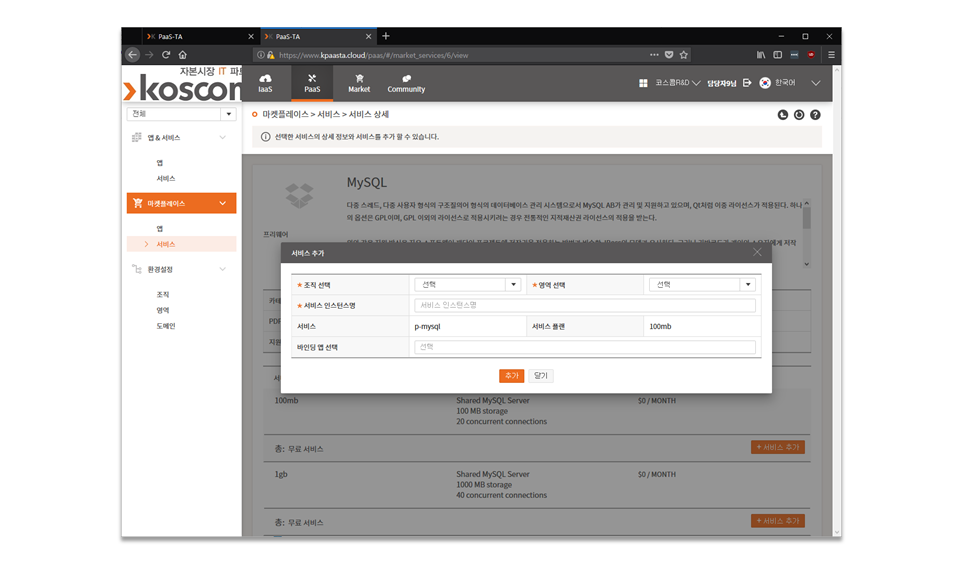Screen dimensions: 962x564
Task: Toggle the browser sidebar icon
Action: coord(777,55)
